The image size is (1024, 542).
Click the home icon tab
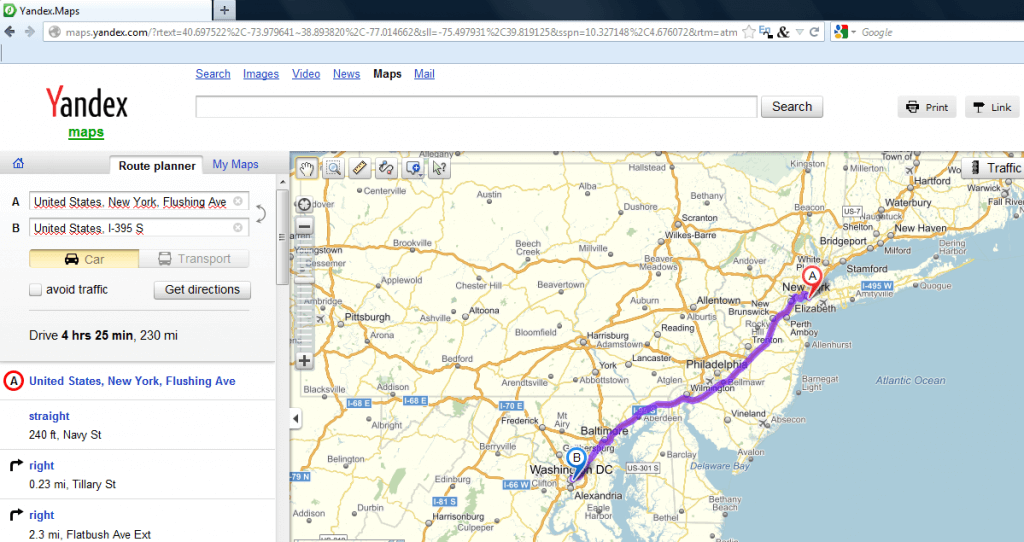pyautogui.click(x=18, y=163)
